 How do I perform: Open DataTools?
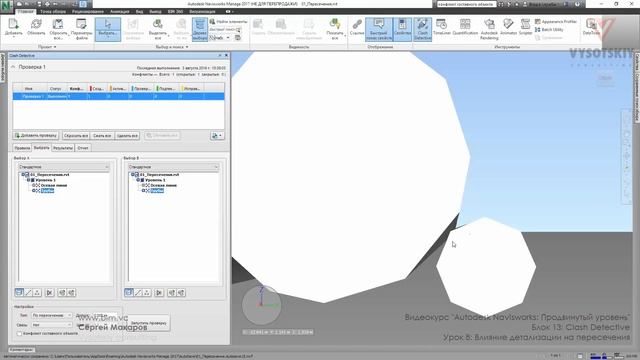tap(591, 27)
